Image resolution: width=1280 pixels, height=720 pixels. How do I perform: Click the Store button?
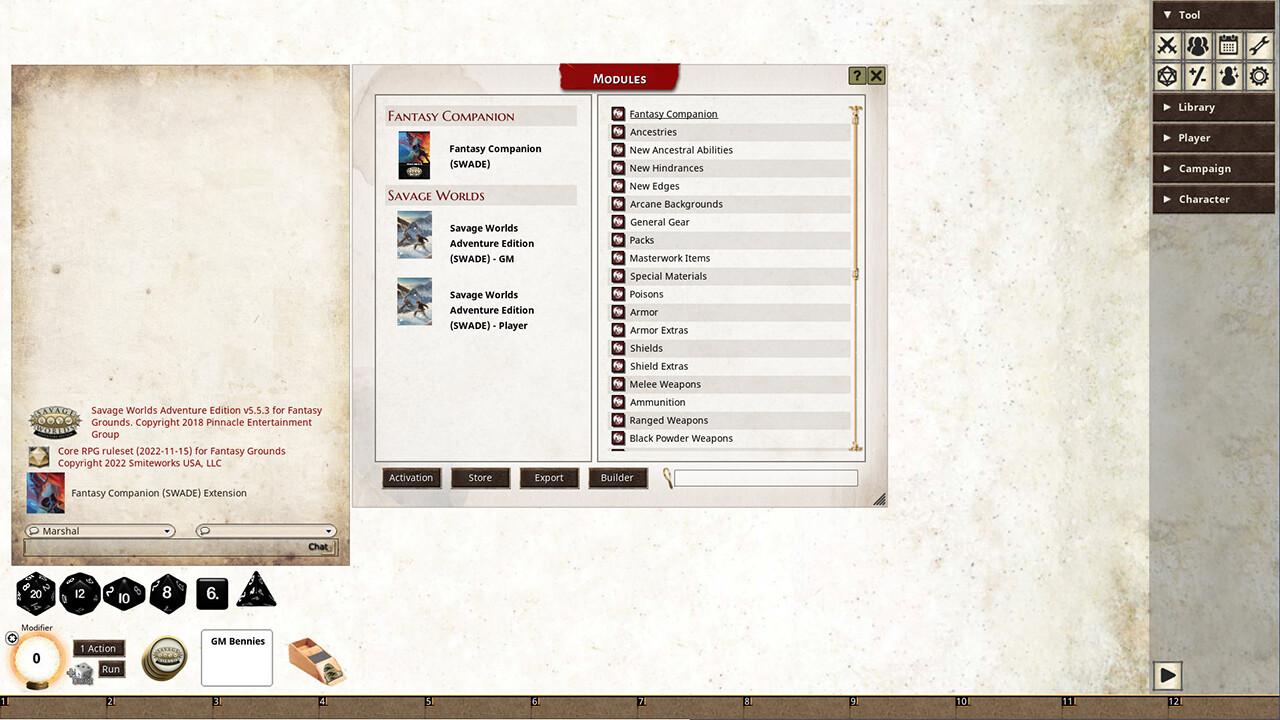pos(480,478)
